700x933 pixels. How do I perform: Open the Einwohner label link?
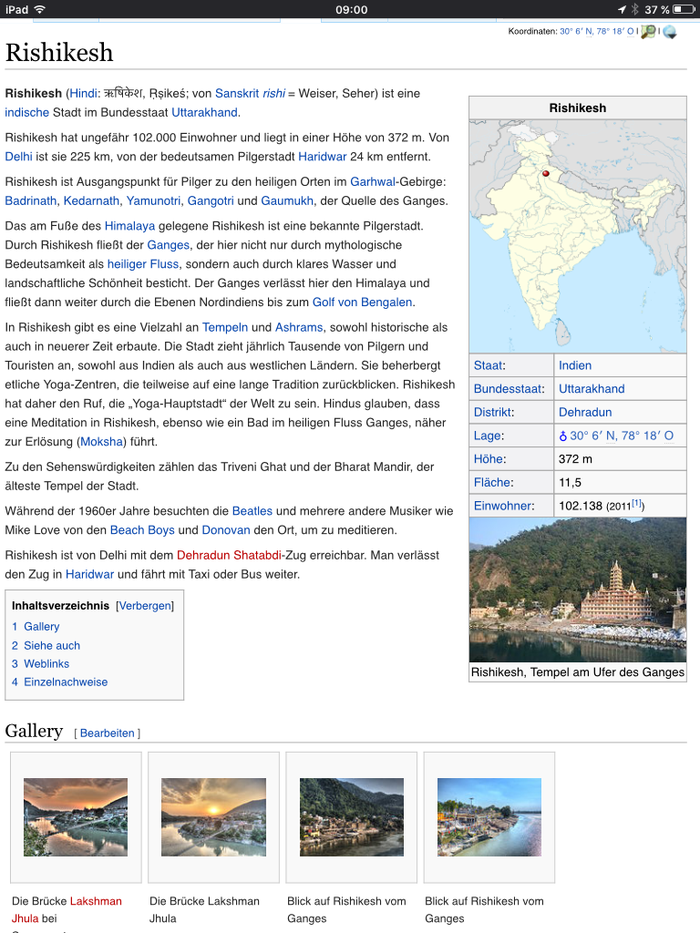tap(503, 506)
